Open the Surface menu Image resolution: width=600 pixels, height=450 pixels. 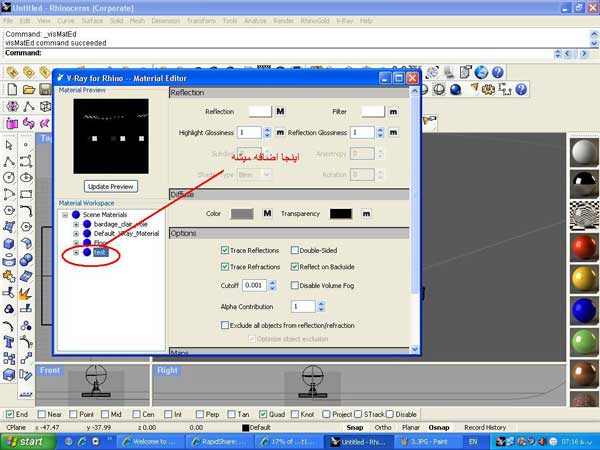coord(92,21)
